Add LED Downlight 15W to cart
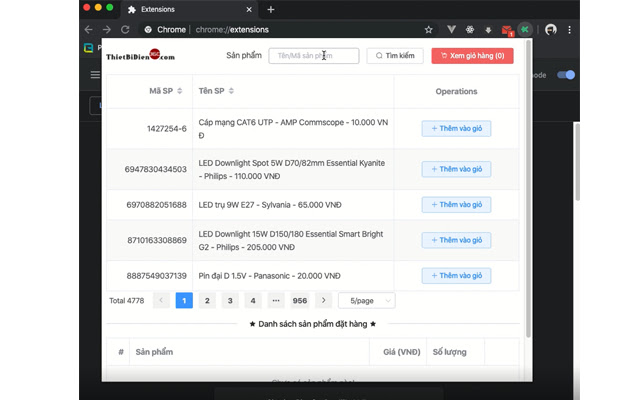 456,240
